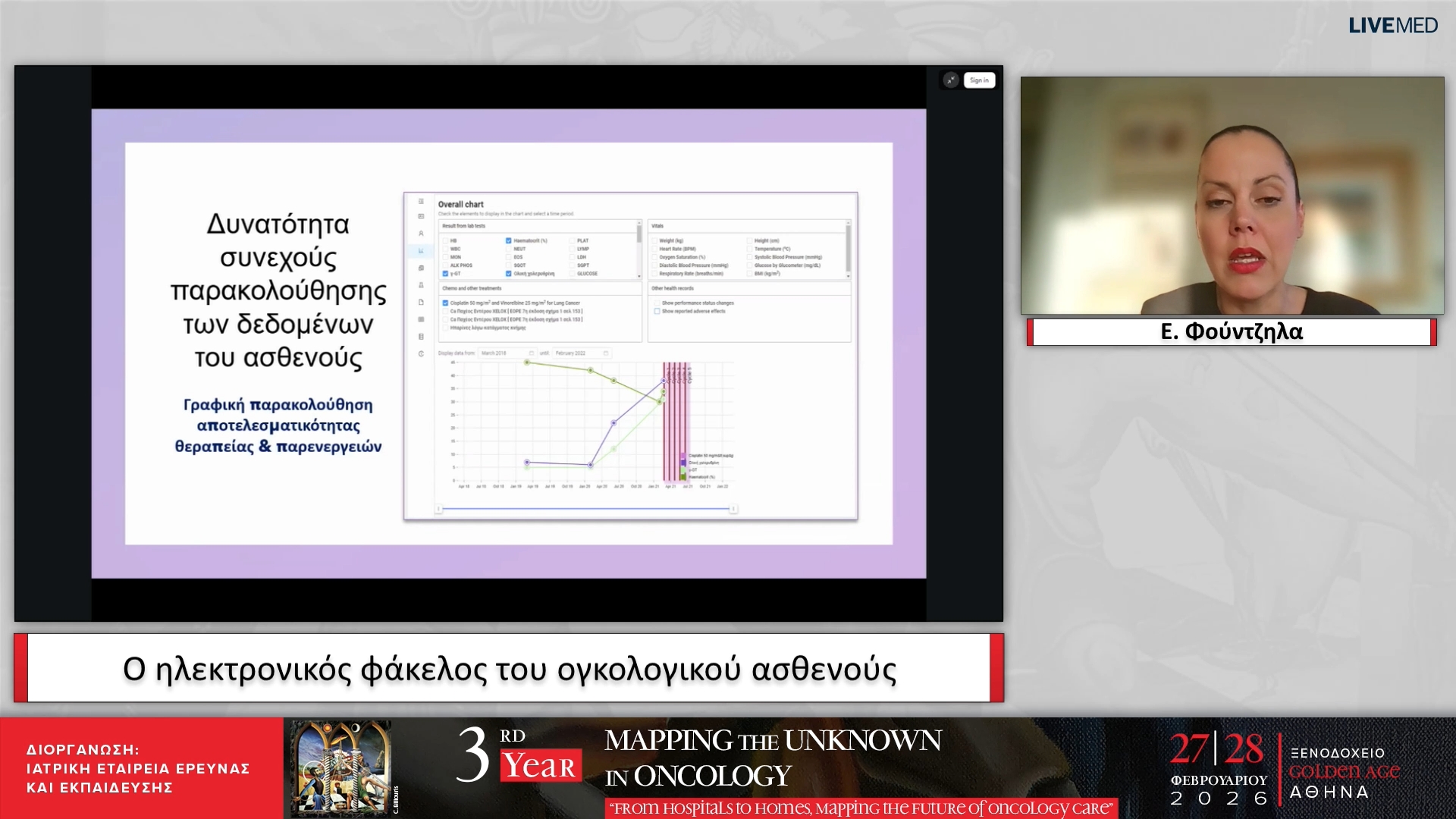Click the Sign in button
The image size is (1456, 819).
(x=979, y=80)
